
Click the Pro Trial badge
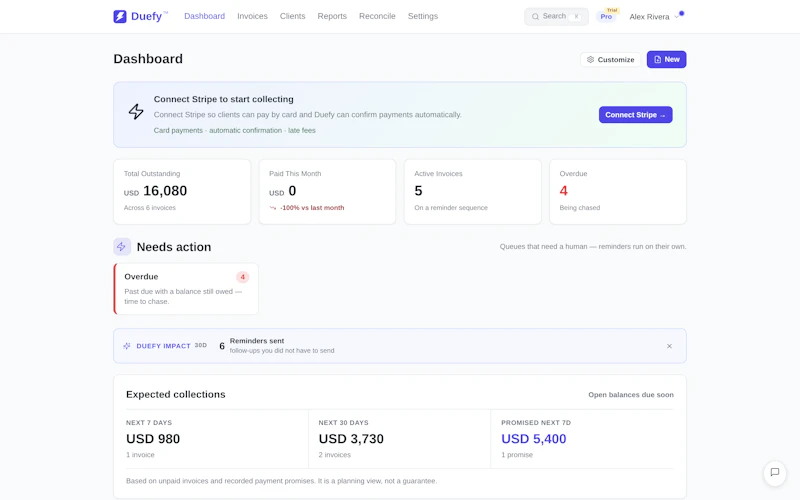607,15
